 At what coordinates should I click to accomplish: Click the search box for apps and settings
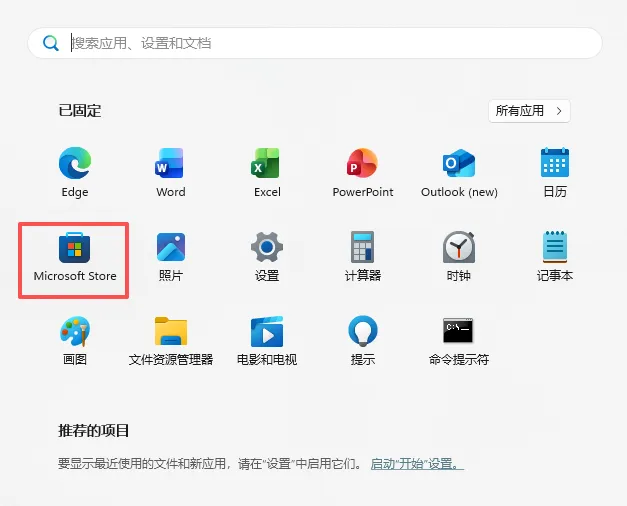pyautogui.click(x=315, y=43)
